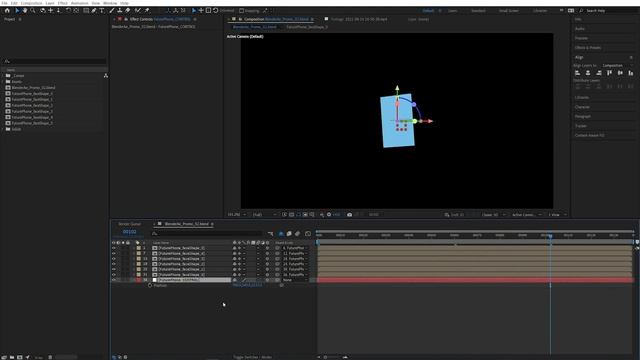Toggle visibility eye of layer 25
This screenshot has width=640, height=360.
pos(114,269)
